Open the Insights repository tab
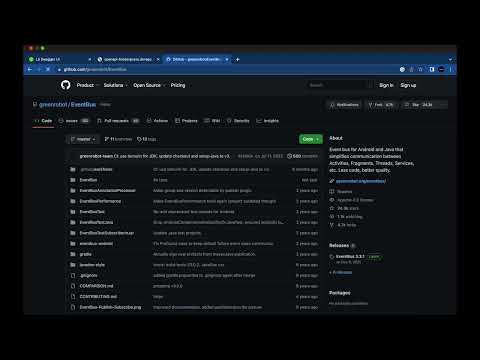The height and width of the screenshot is (360, 480). [x=267, y=121]
